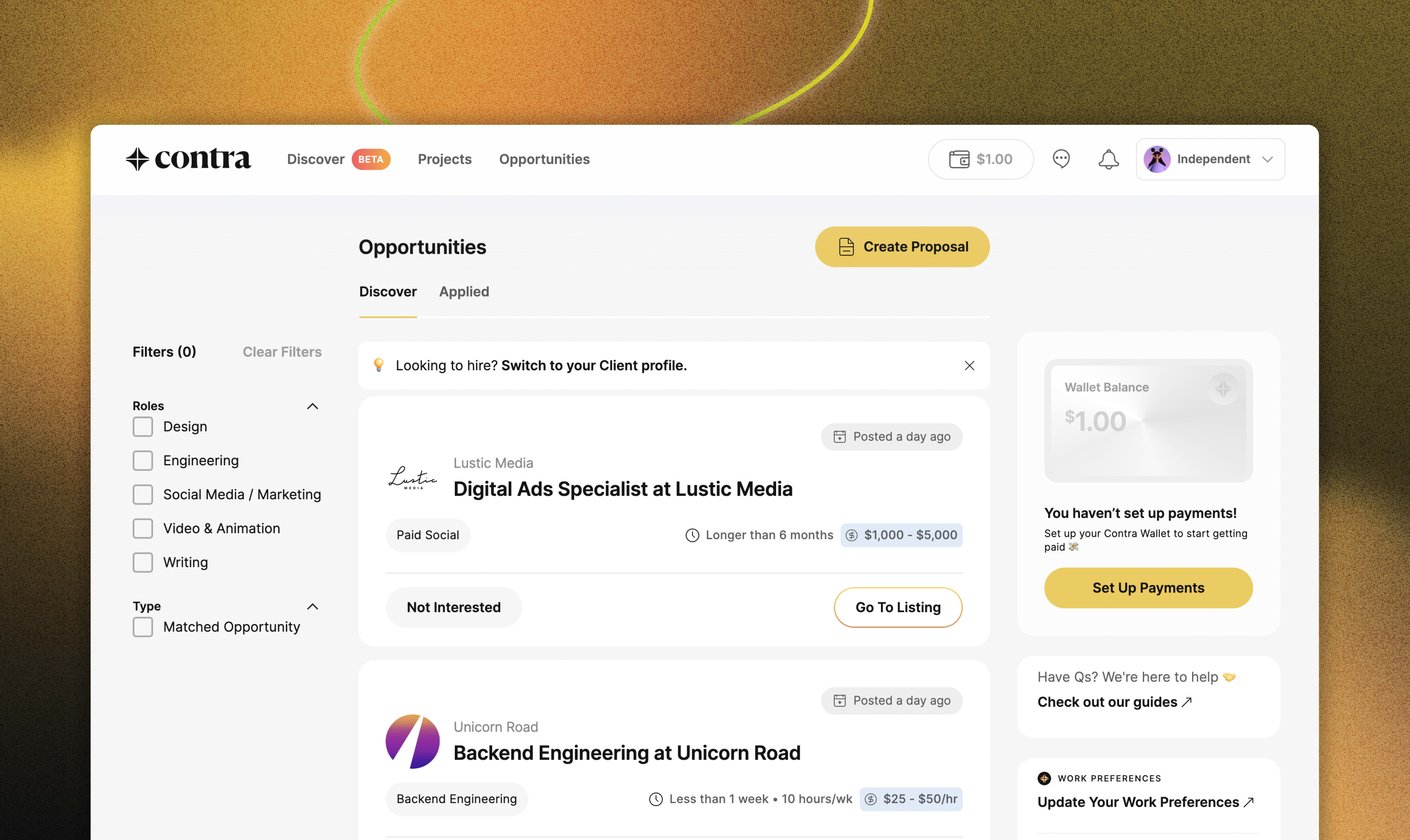Viewport: 1410px width, 840px height.
Task: Click the wallet icon in the balance button
Action: pyautogui.click(x=959, y=159)
